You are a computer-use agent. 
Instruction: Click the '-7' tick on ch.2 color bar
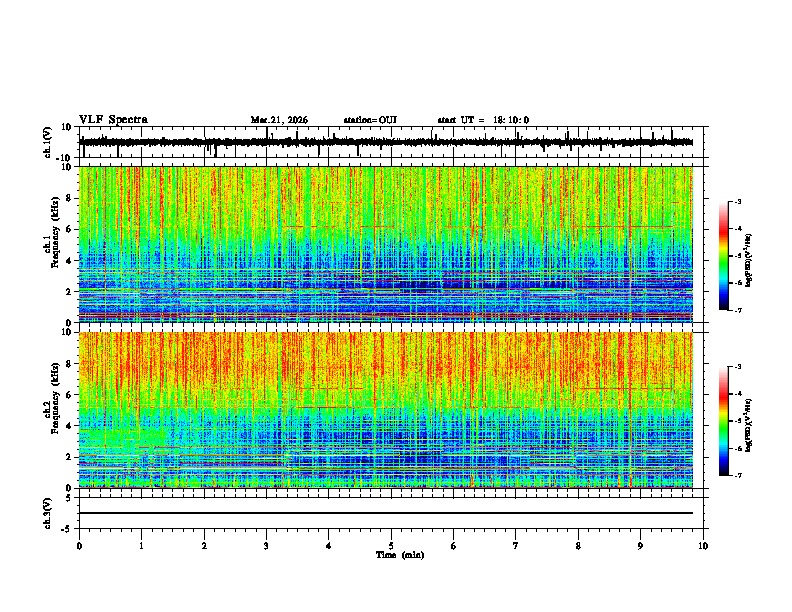[x=737, y=475]
